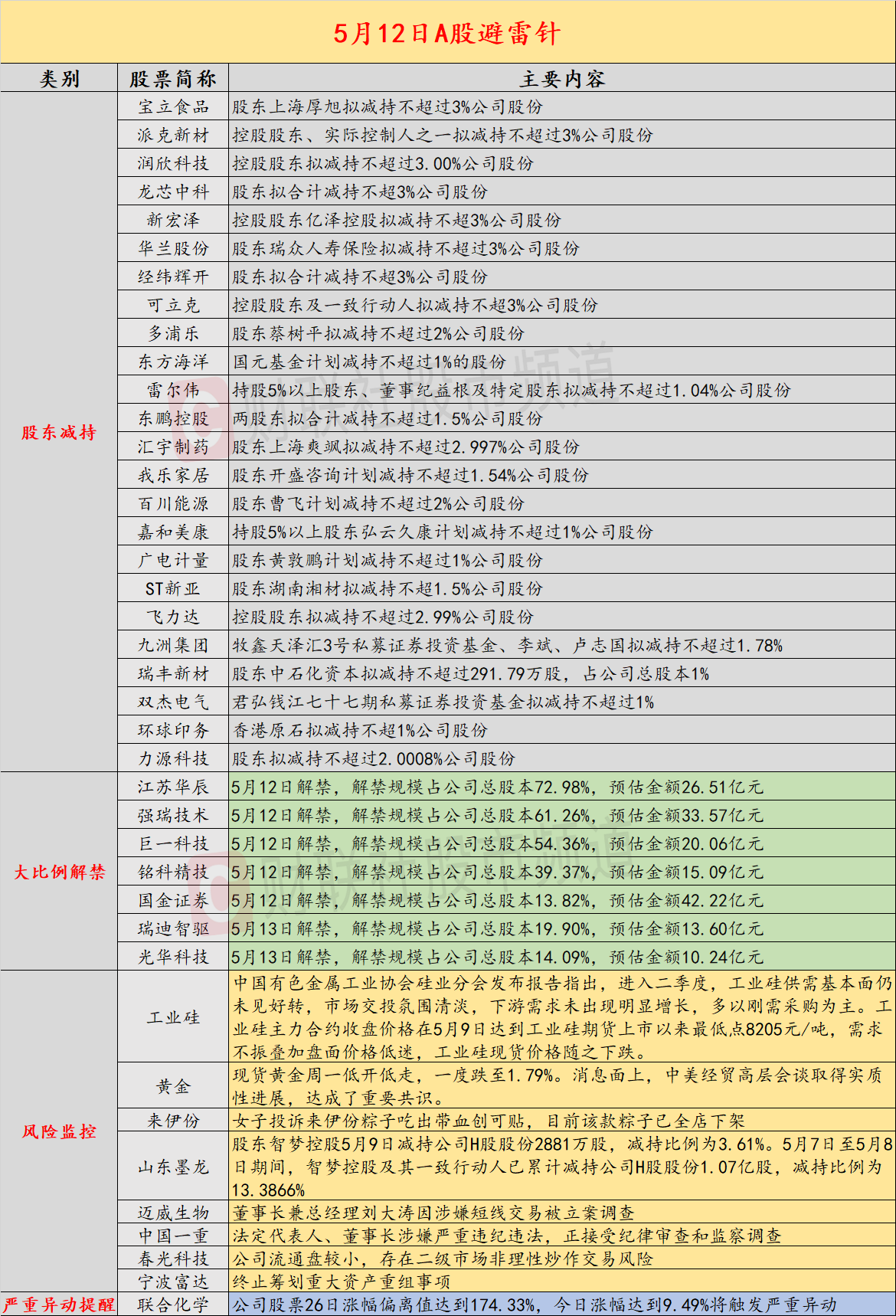Select stock name 瑞迪智驱

point(173,928)
